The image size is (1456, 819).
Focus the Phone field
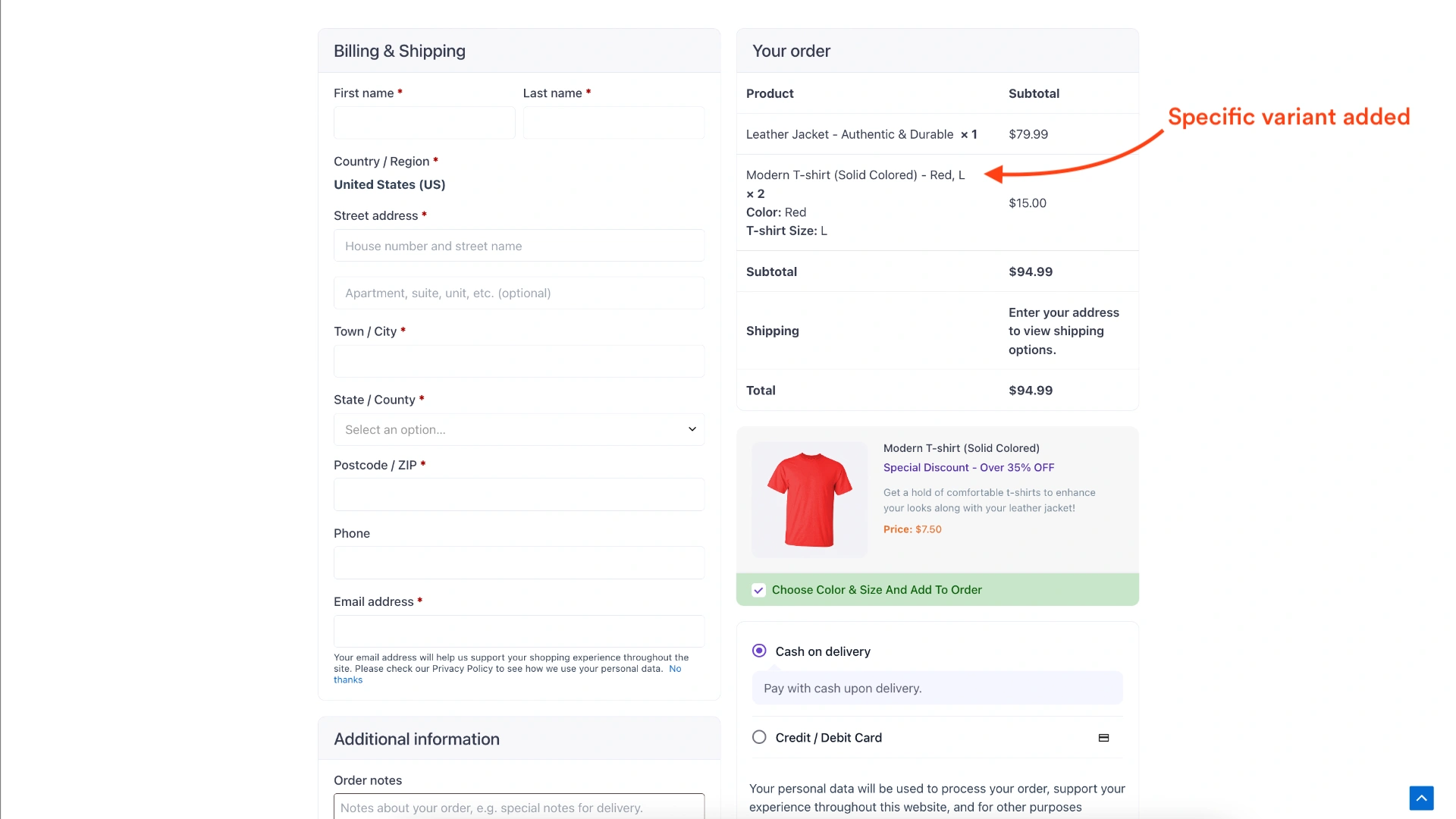tap(519, 563)
